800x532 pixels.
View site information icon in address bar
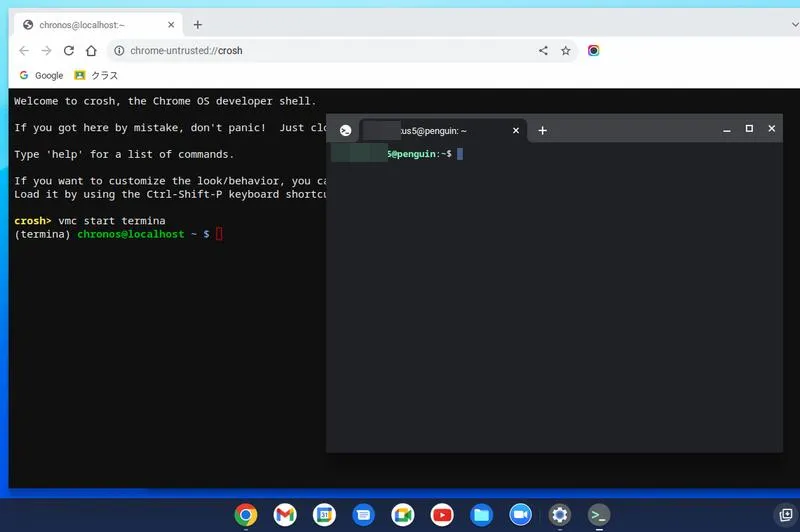click(119, 50)
